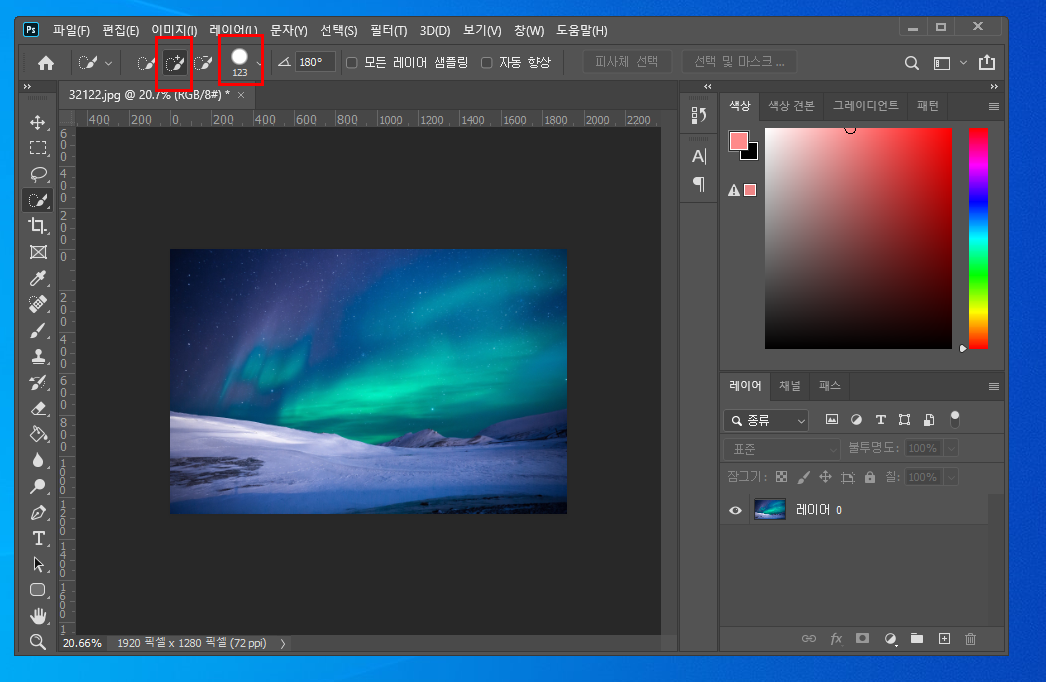Open the Paragraph panel icon
The height and width of the screenshot is (682, 1046).
pyautogui.click(x=698, y=184)
